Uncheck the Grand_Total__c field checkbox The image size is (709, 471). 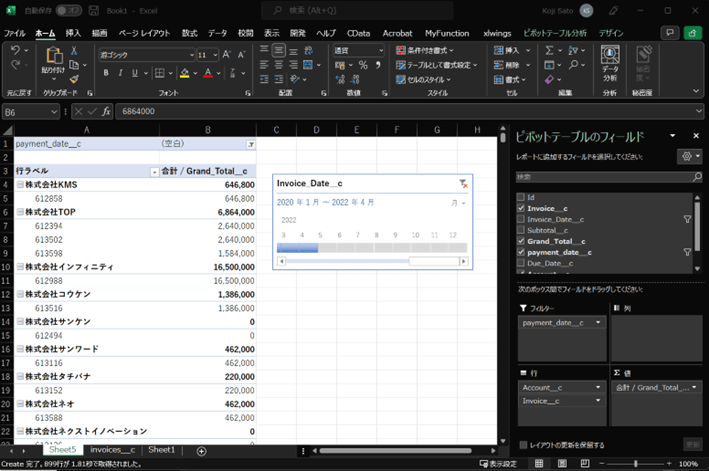(520, 241)
